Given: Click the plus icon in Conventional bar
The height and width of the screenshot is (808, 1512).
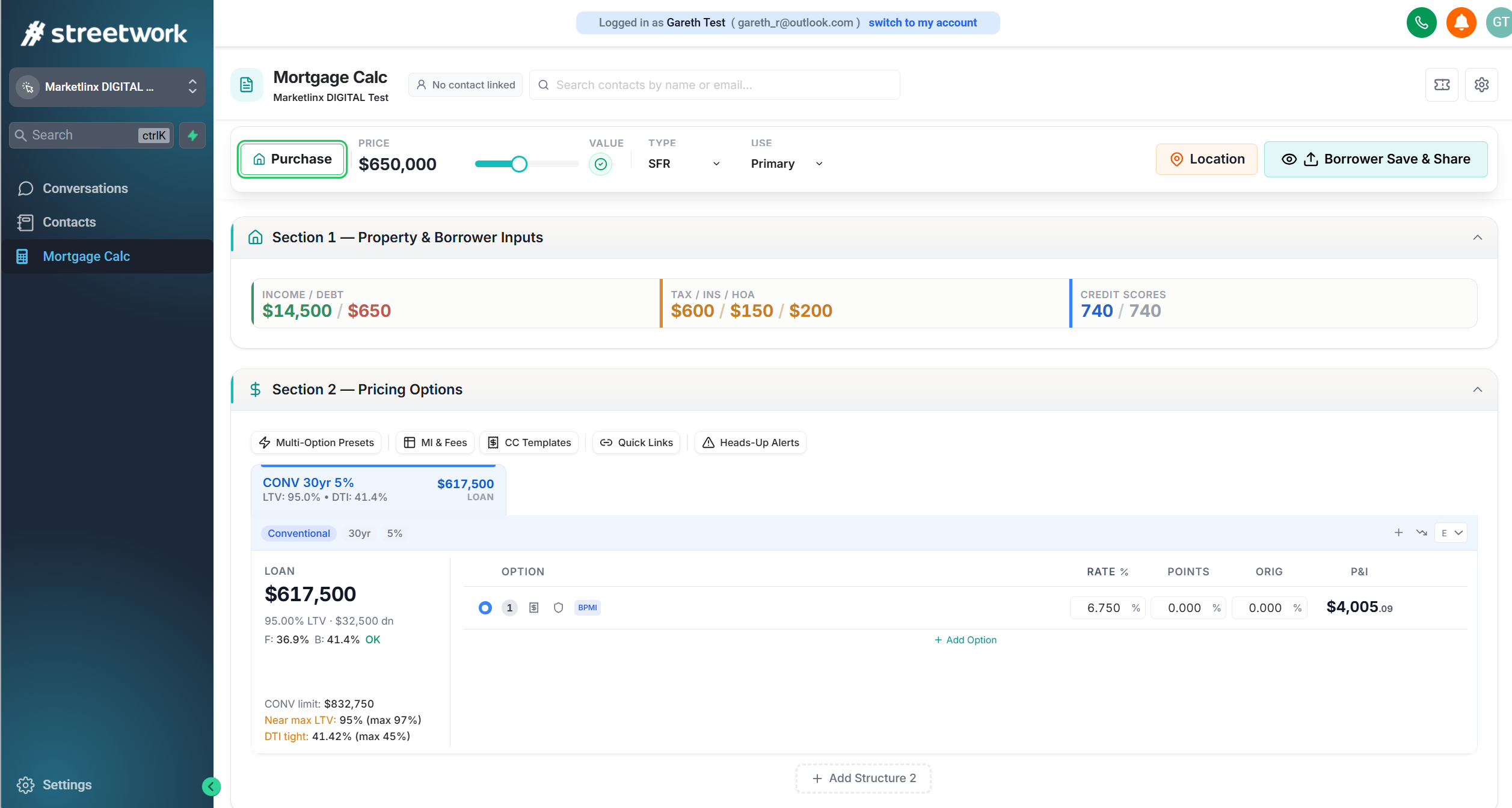Looking at the screenshot, I should pos(1398,533).
